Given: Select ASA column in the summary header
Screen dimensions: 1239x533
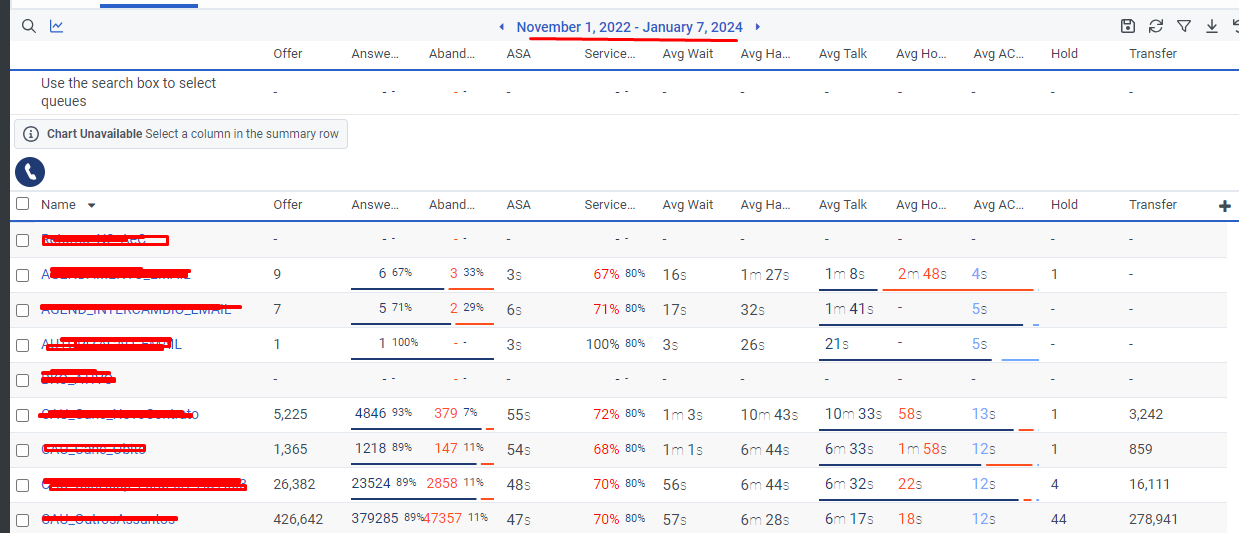Looking at the screenshot, I should (x=519, y=54).
